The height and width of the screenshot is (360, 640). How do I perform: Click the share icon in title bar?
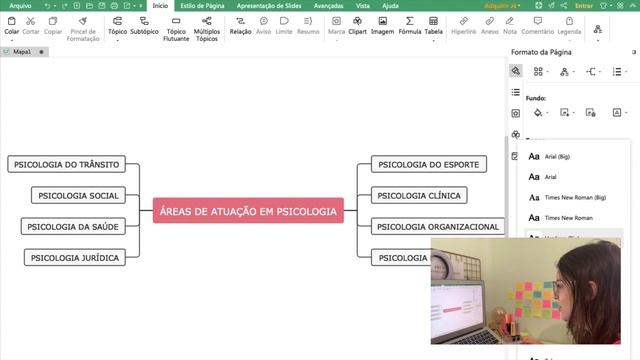[564, 6]
